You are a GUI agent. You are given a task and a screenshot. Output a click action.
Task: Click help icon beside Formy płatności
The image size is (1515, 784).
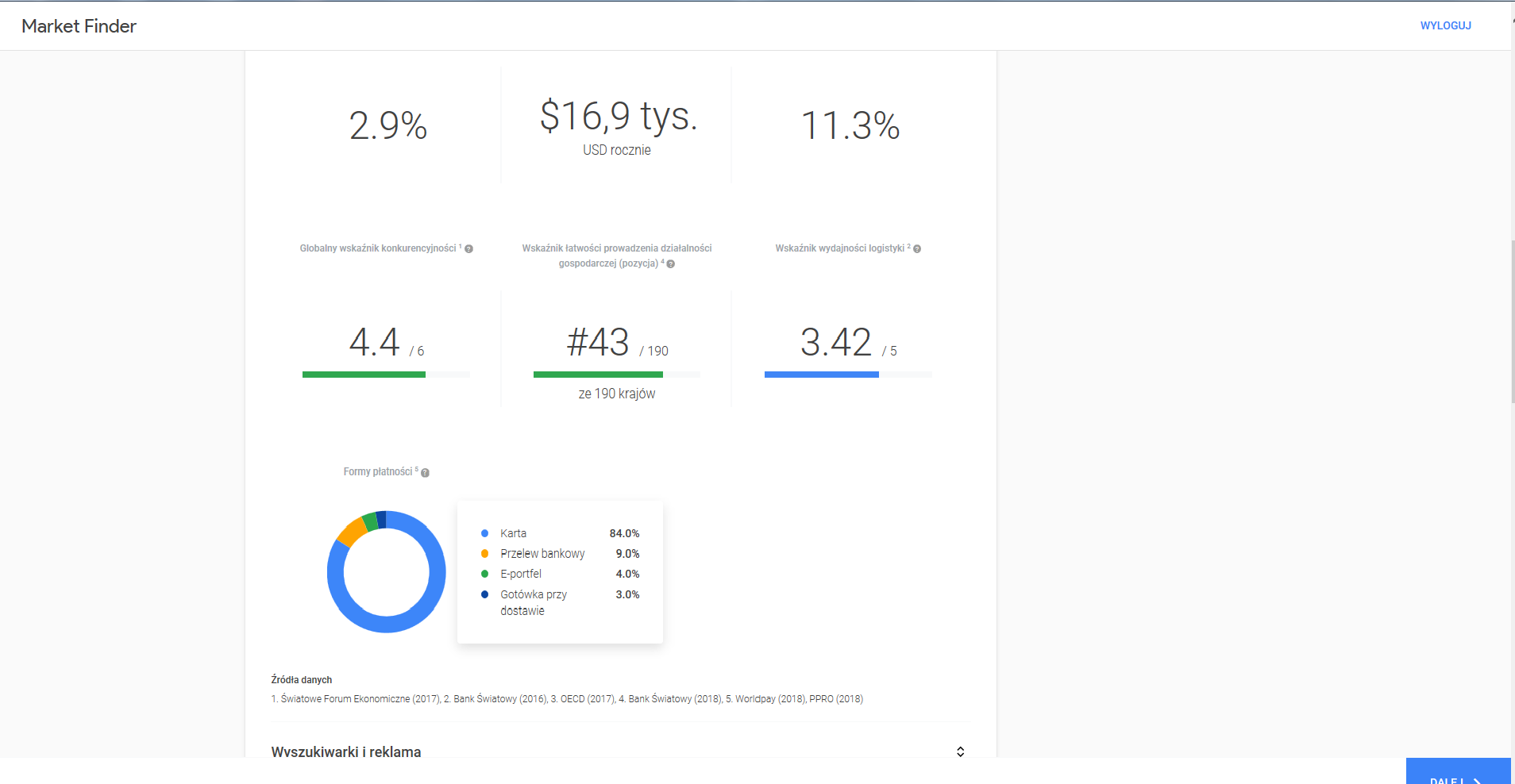coord(425,473)
